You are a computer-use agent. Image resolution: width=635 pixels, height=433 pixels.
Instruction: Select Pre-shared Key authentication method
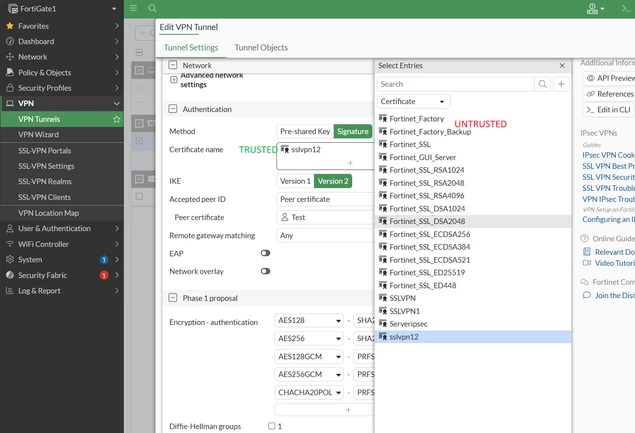click(305, 131)
